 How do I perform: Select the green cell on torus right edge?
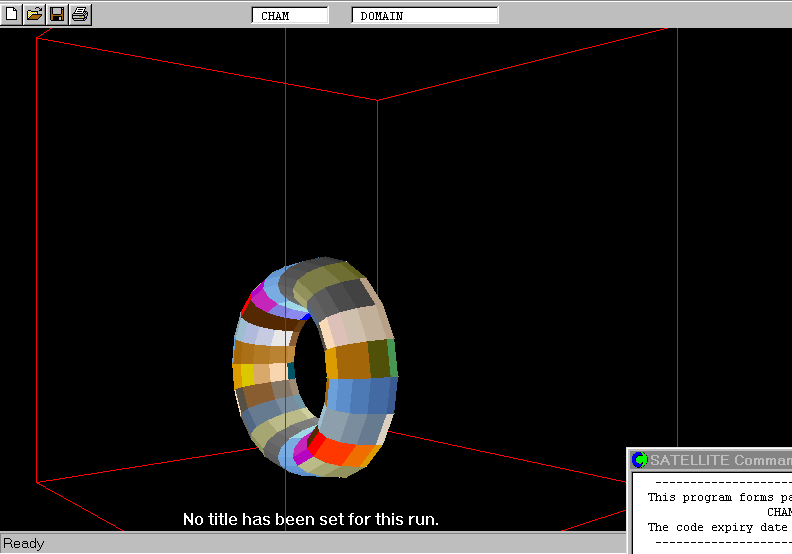pos(392,357)
